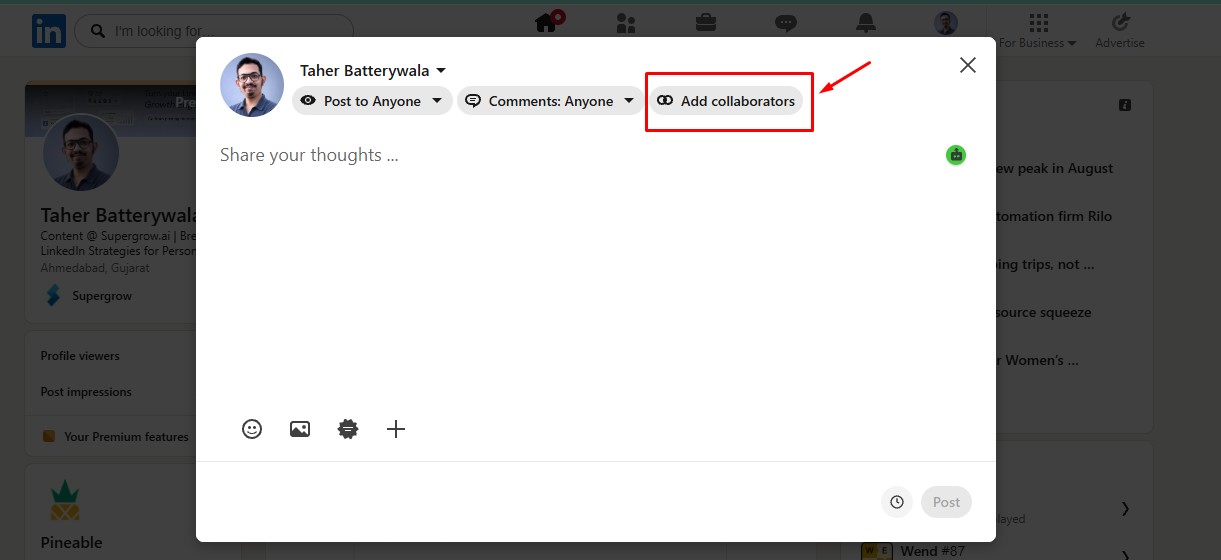This screenshot has height=560, width=1221.
Task: Close the post composer dialog
Action: tap(967, 65)
